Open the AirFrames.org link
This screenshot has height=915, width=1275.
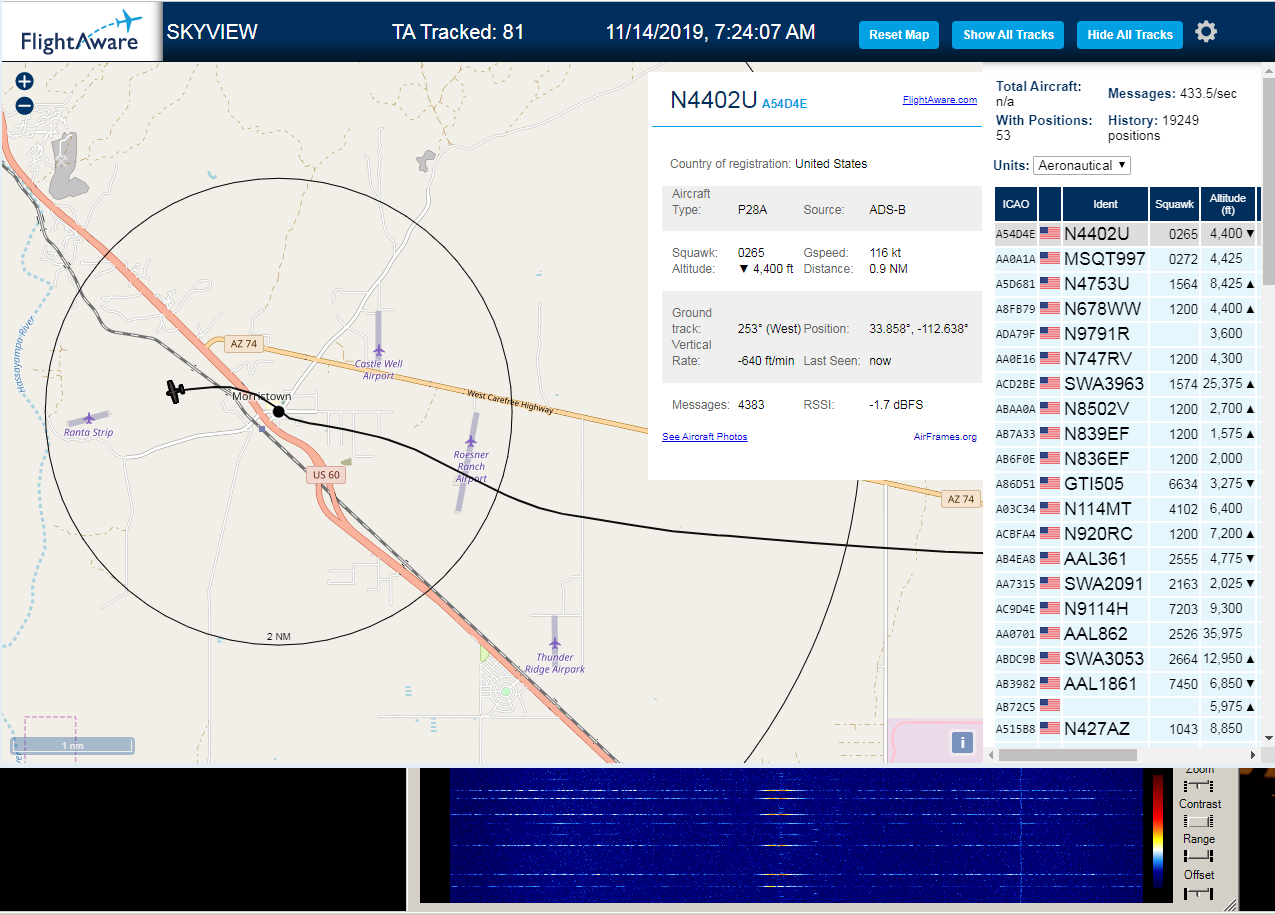pyautogui.click(x=945, y=437)
